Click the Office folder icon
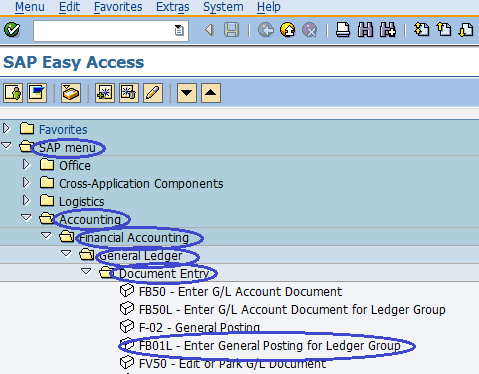 pos(47,165)
